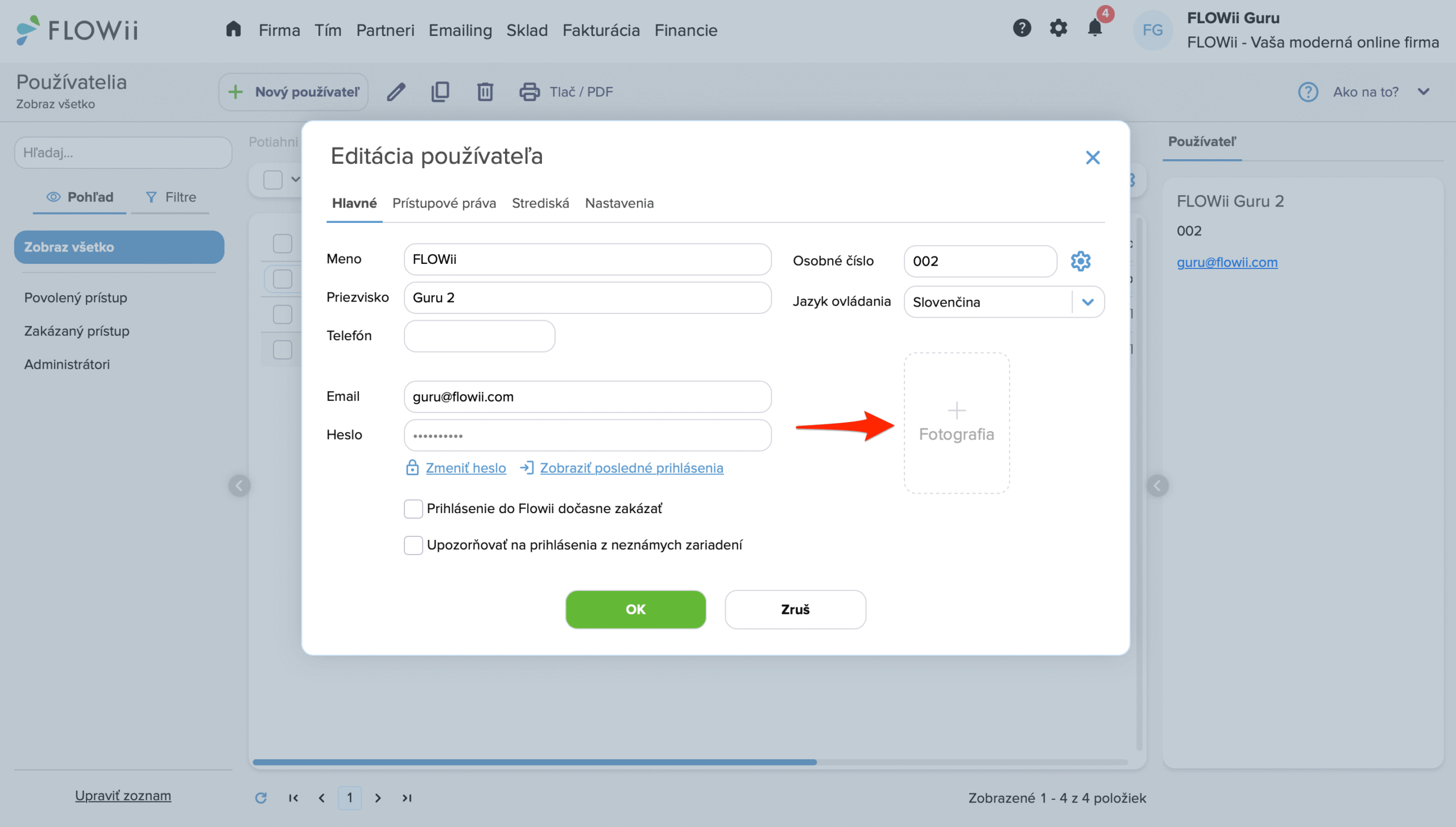Collapse left sidebar with arrow handle
This screenshot has height=827, width=1456.
point(239,486)
